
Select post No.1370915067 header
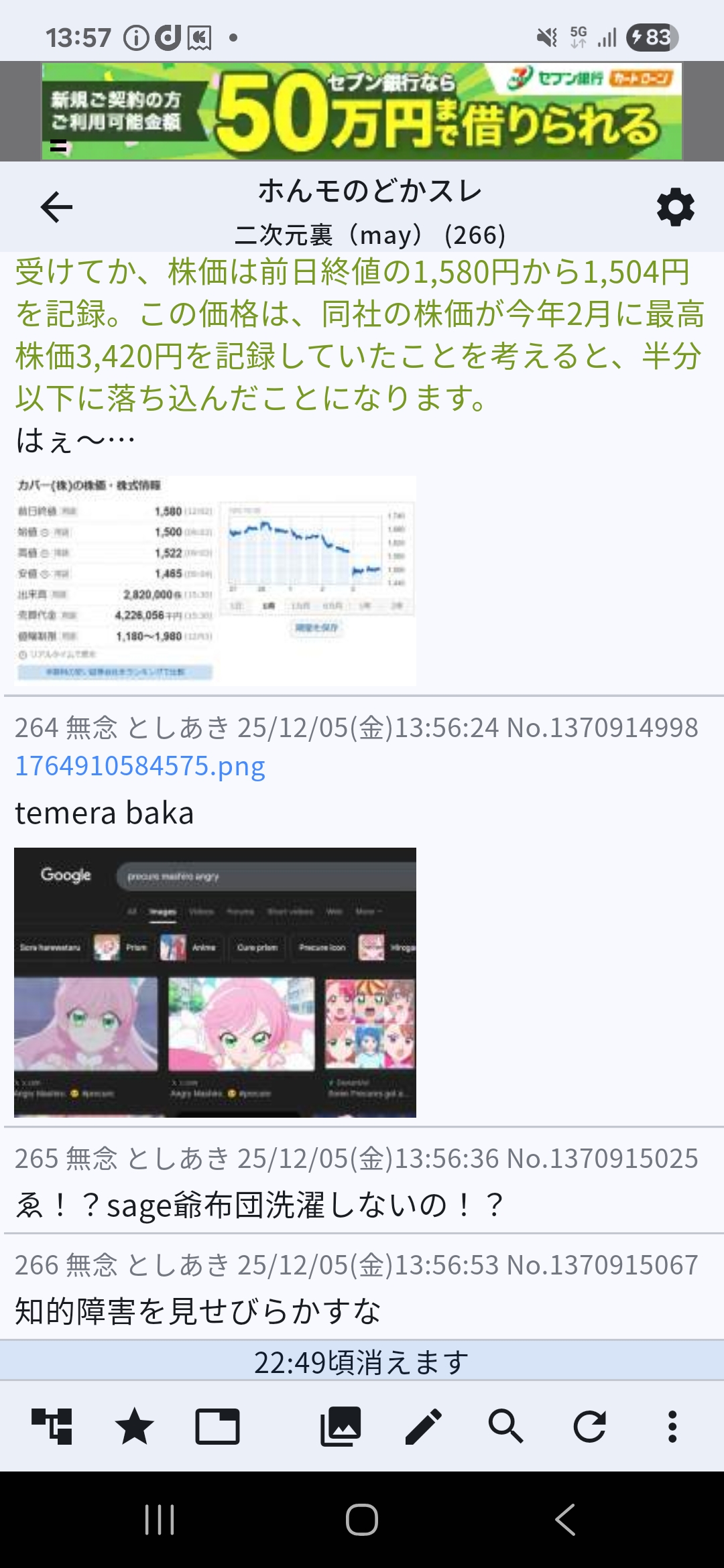[357, 1264]
